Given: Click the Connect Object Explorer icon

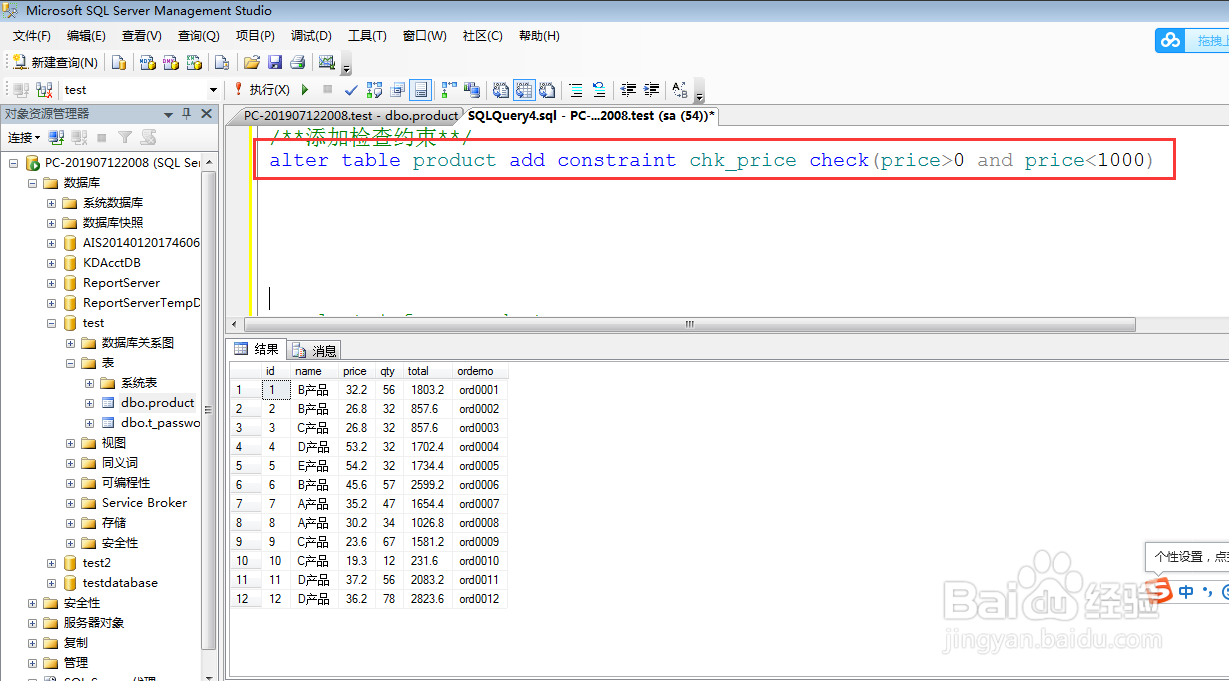Looking at the screenshot, I should coord(56,138).
